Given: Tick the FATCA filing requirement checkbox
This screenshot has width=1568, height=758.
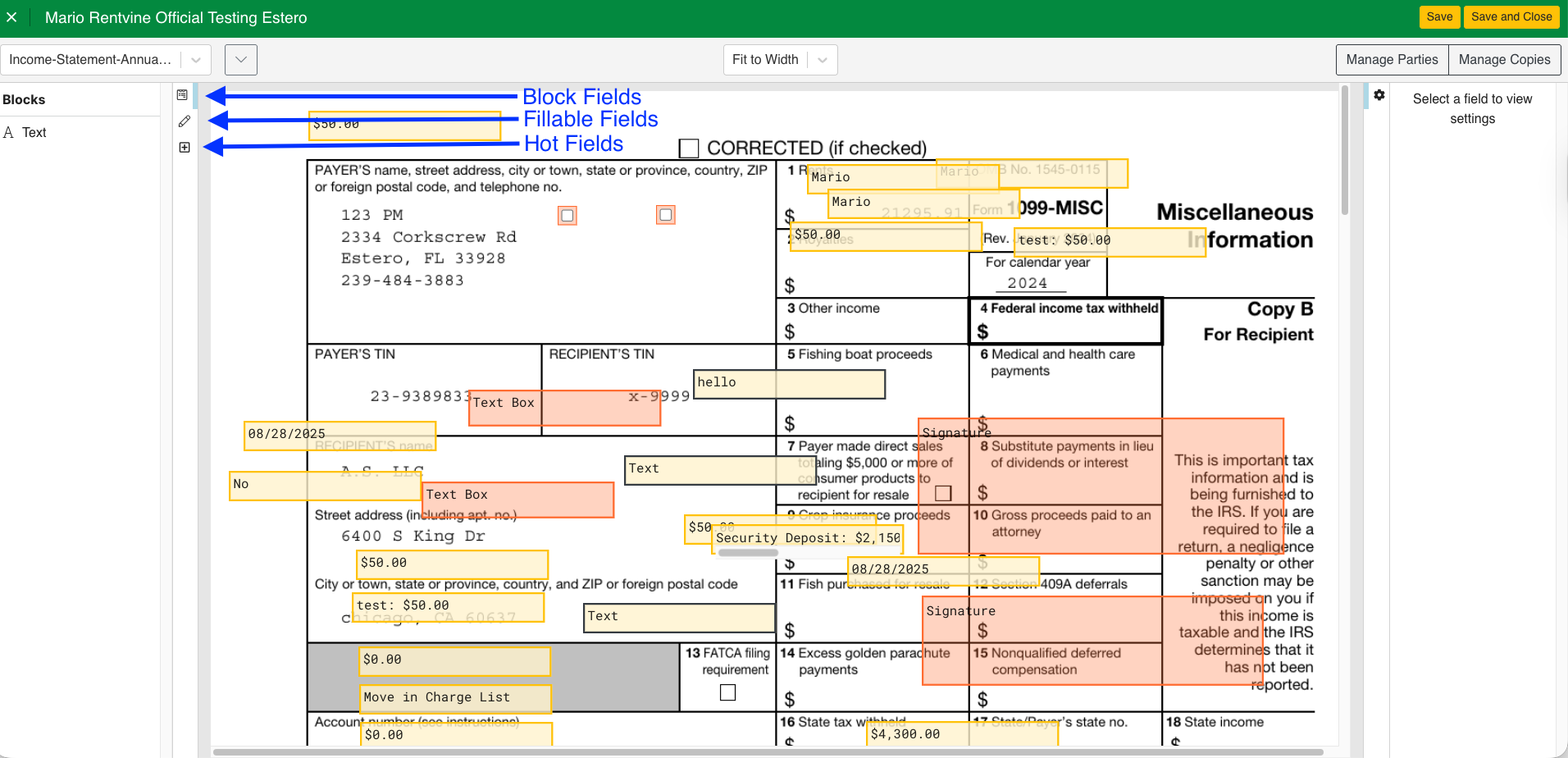Looking at the screenshot, I should tap(727, 693).
